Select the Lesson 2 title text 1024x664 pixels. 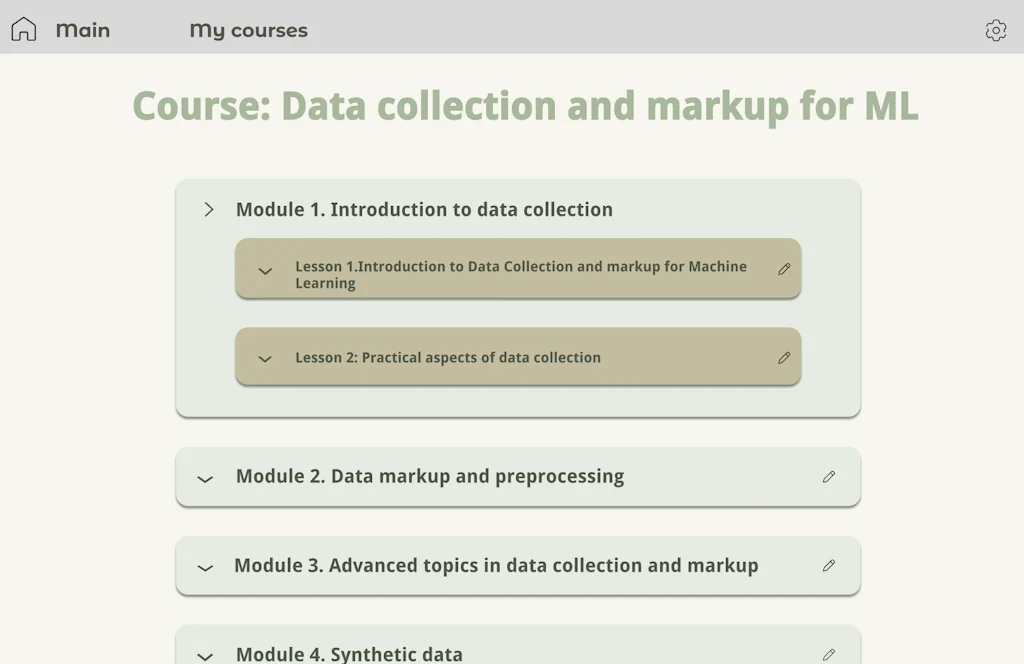tap(447, 357)
